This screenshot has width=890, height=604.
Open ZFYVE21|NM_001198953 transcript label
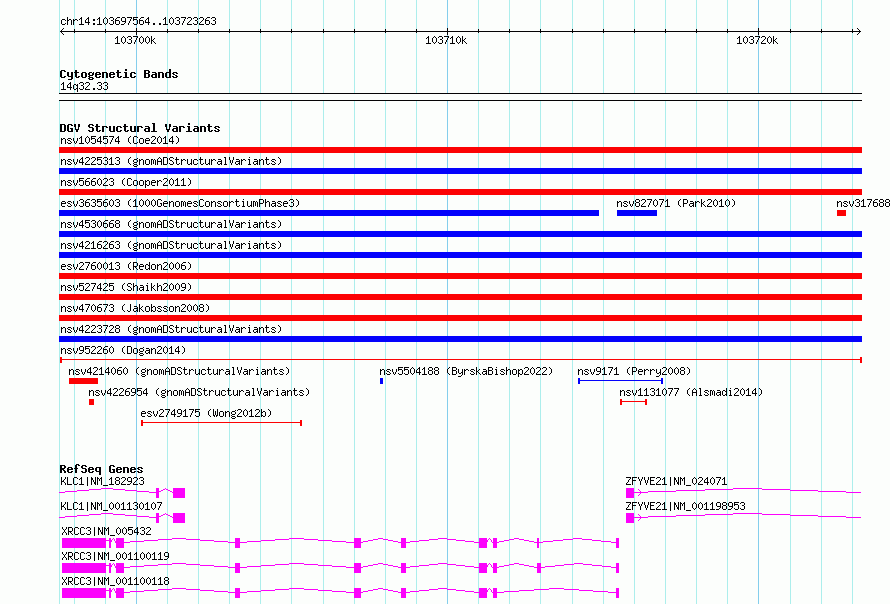[x=685, y=506]
